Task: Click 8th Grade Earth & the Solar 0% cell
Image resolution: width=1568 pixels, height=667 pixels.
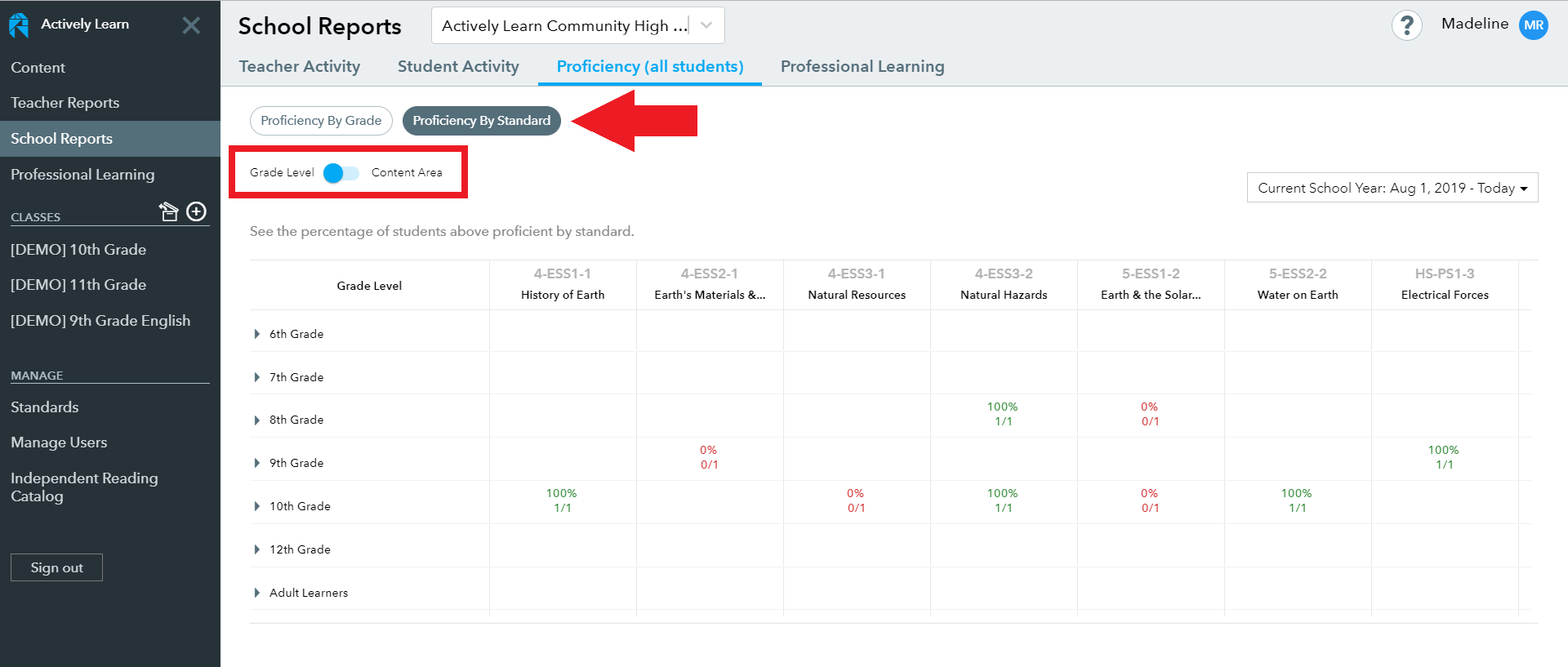Action: click(x=1150, y=414)
